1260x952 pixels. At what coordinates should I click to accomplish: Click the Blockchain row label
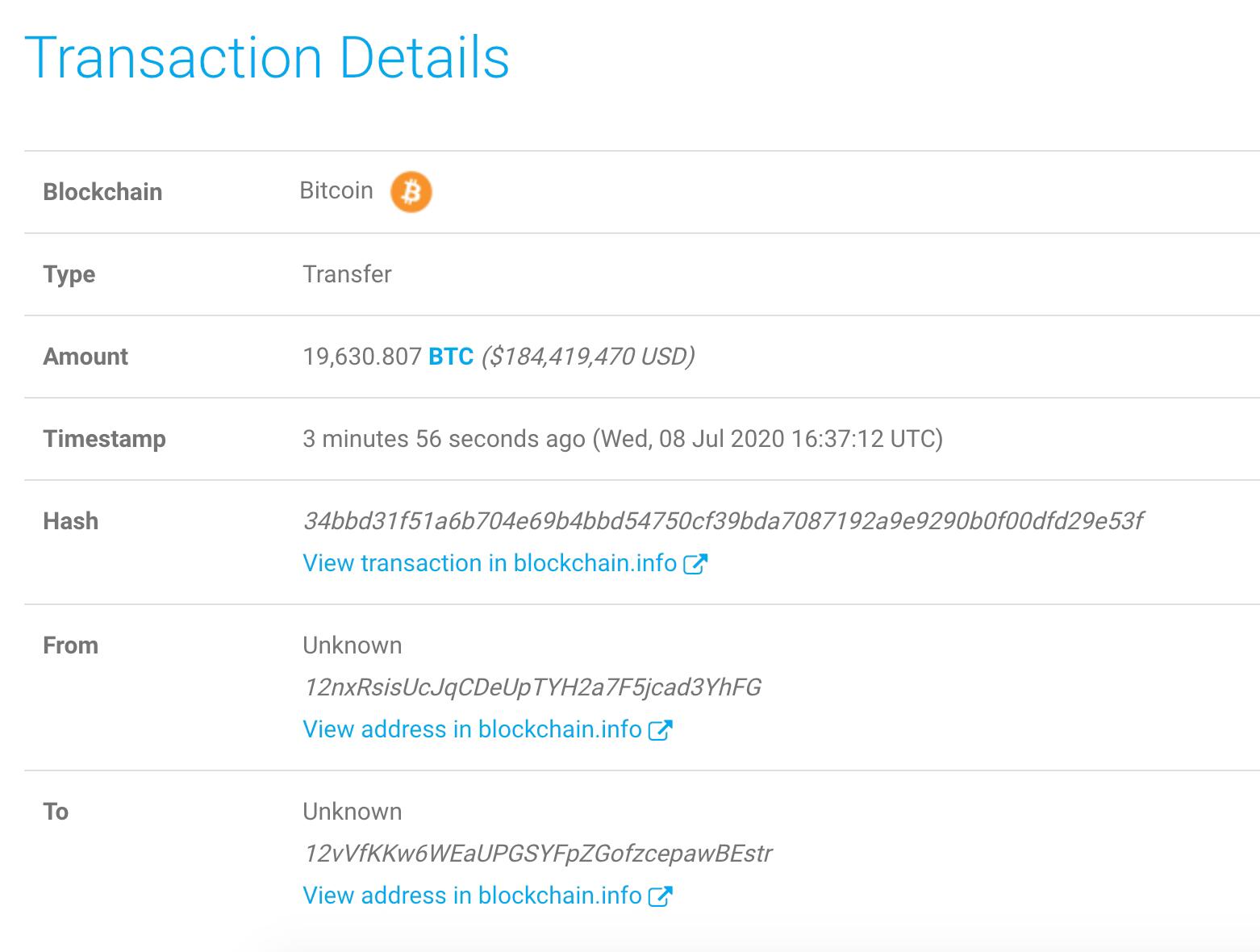(102, 191)
